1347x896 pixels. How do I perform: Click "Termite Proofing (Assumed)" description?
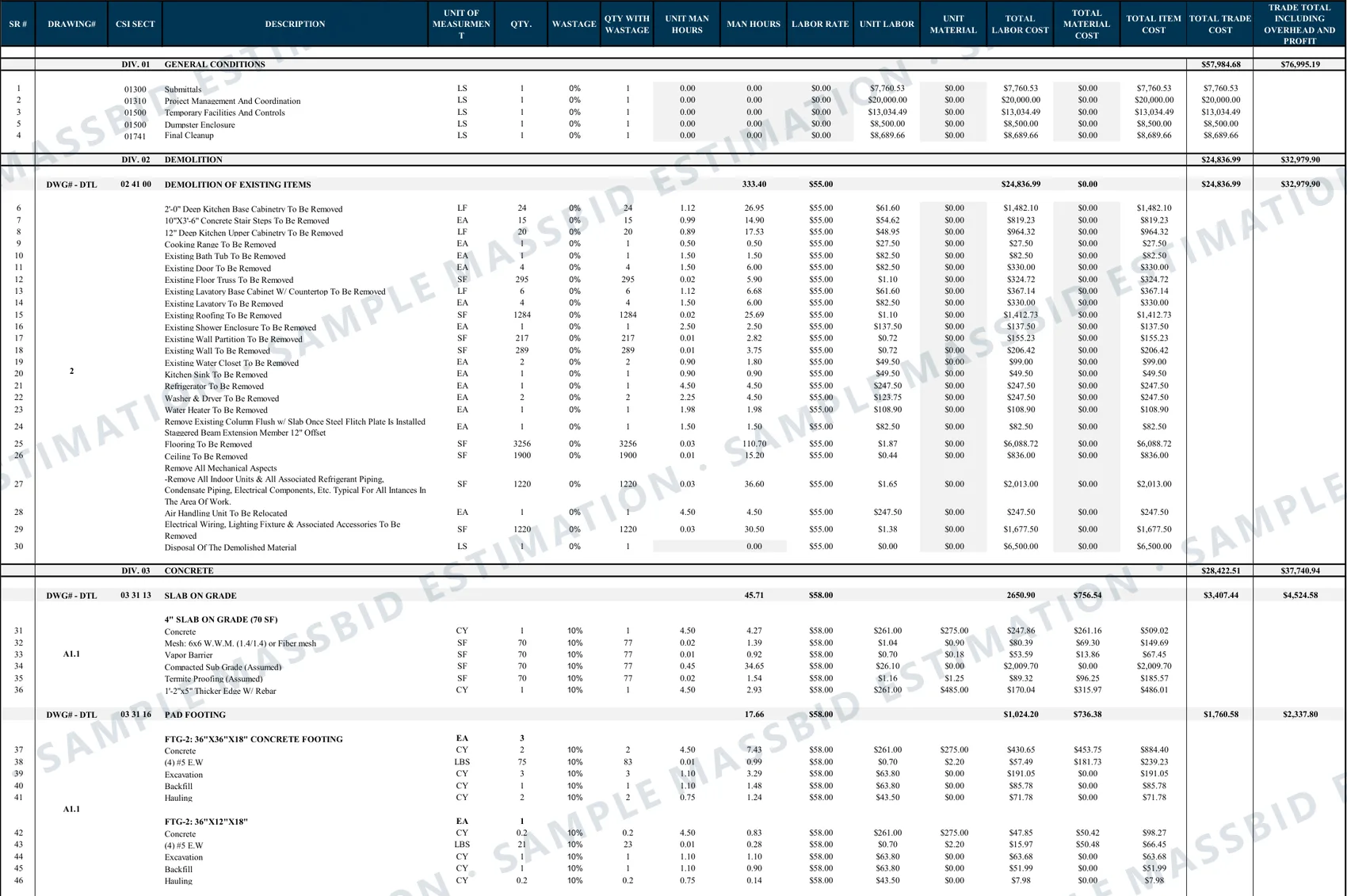(213, 679)
